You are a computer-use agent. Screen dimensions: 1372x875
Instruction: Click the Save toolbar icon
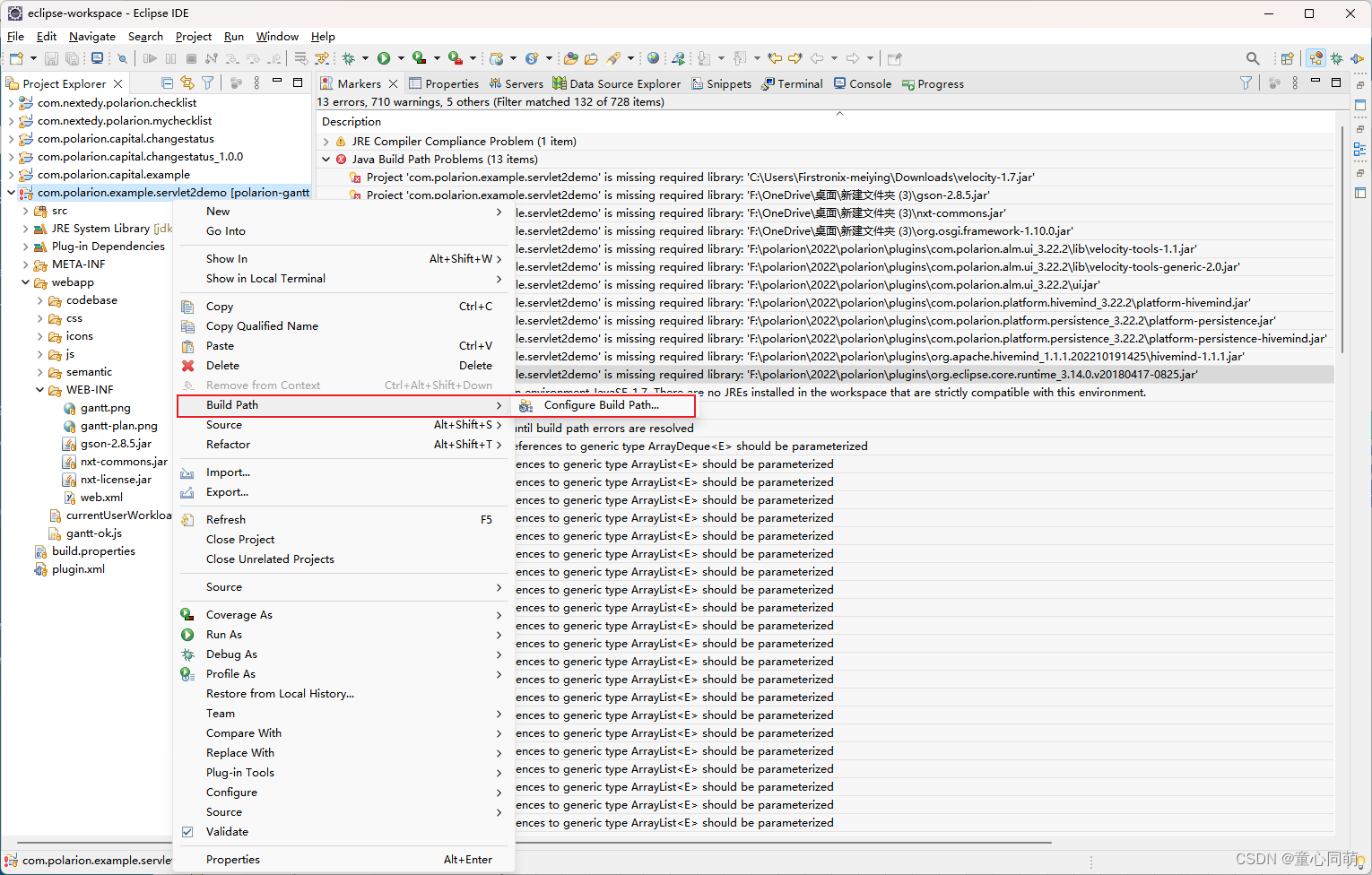pos(51,58)
